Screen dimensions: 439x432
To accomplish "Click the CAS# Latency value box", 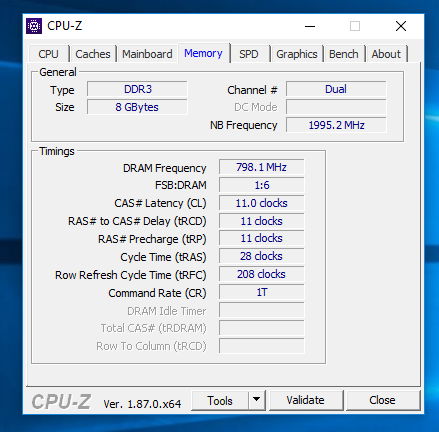I will click(262, 203).
